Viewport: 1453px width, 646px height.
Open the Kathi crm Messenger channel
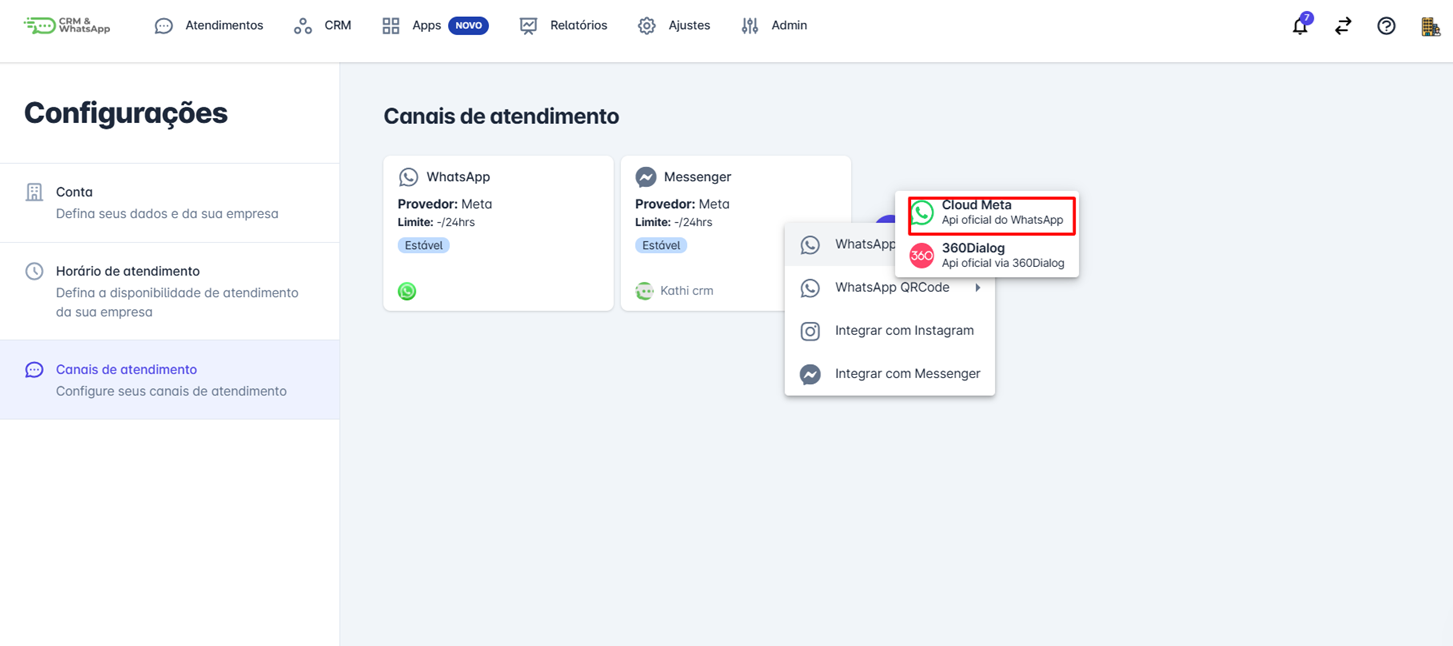click(676, 290)
